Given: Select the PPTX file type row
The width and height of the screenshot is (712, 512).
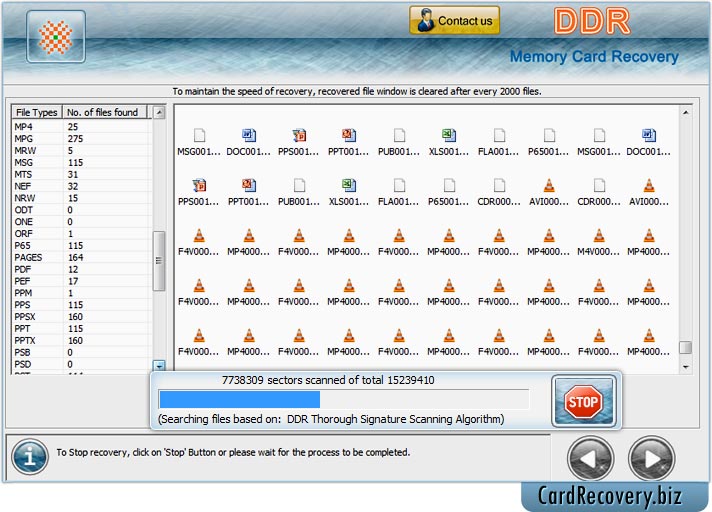Looking at the screenshot, I should [x=82, y=340].
